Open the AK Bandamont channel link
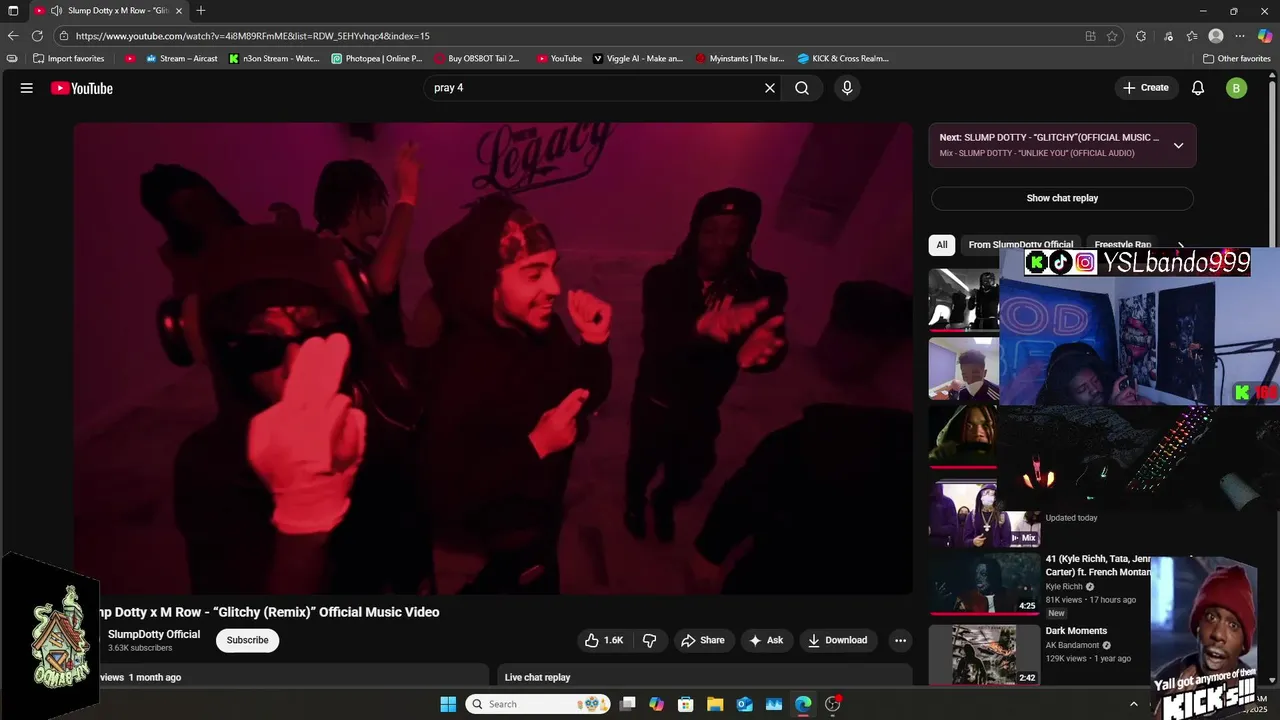Image resolution: width=1280 pixels, height=720 pixels. click(1072, 645)
